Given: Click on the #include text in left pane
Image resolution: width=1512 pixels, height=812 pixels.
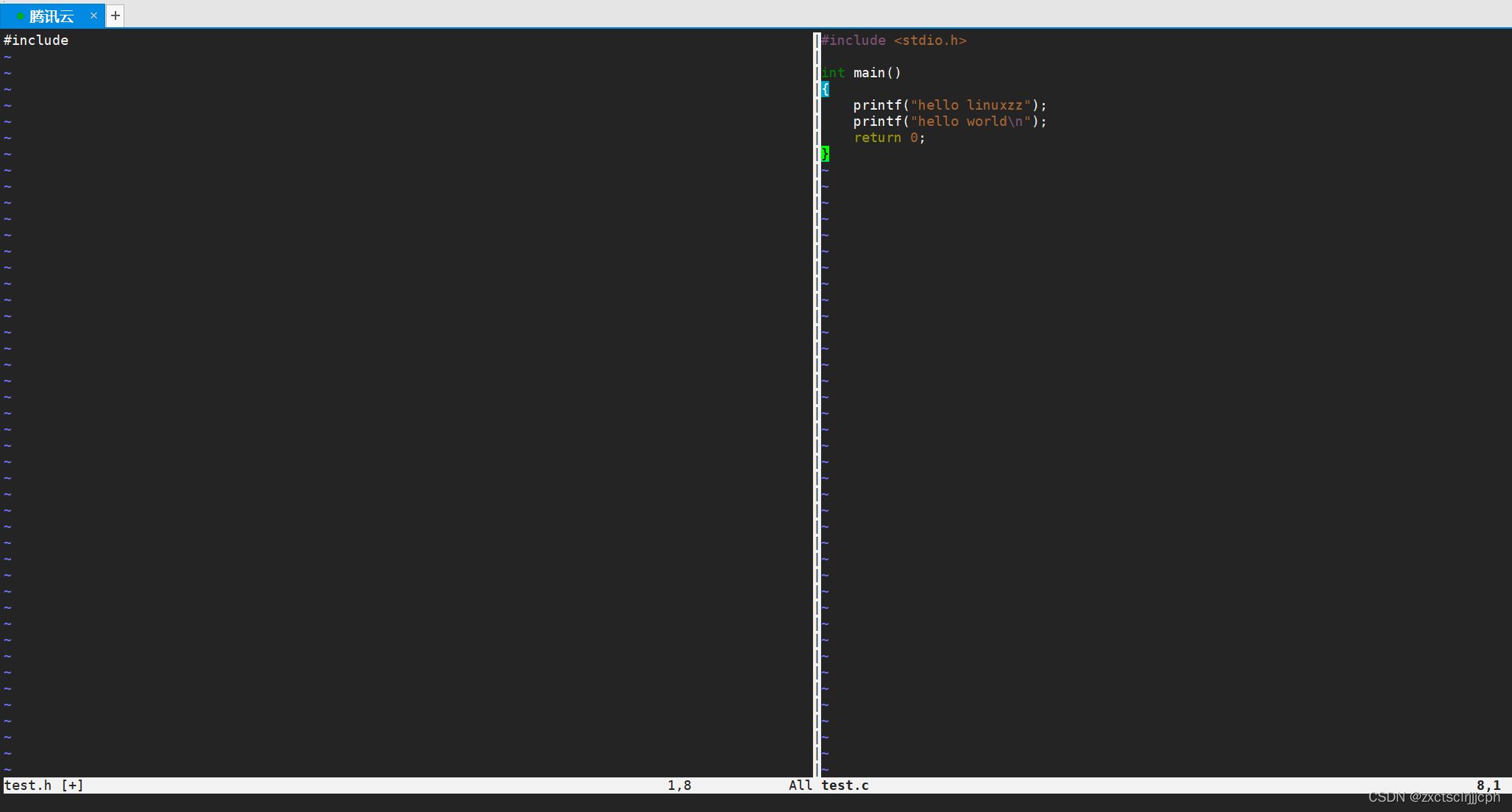Looking at the screenshot, I should 36,40.
